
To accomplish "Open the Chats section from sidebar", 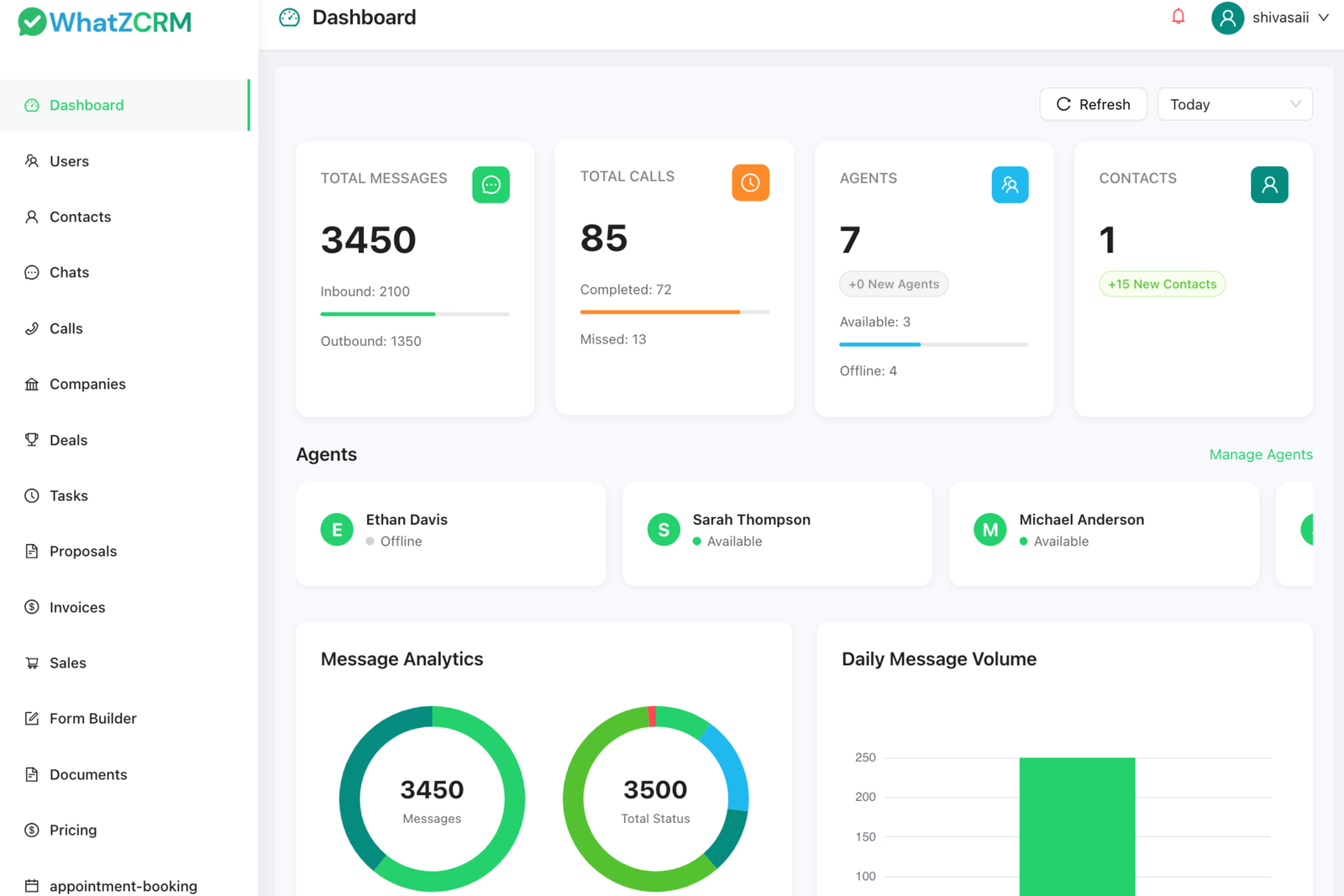I will click(69, 272).
